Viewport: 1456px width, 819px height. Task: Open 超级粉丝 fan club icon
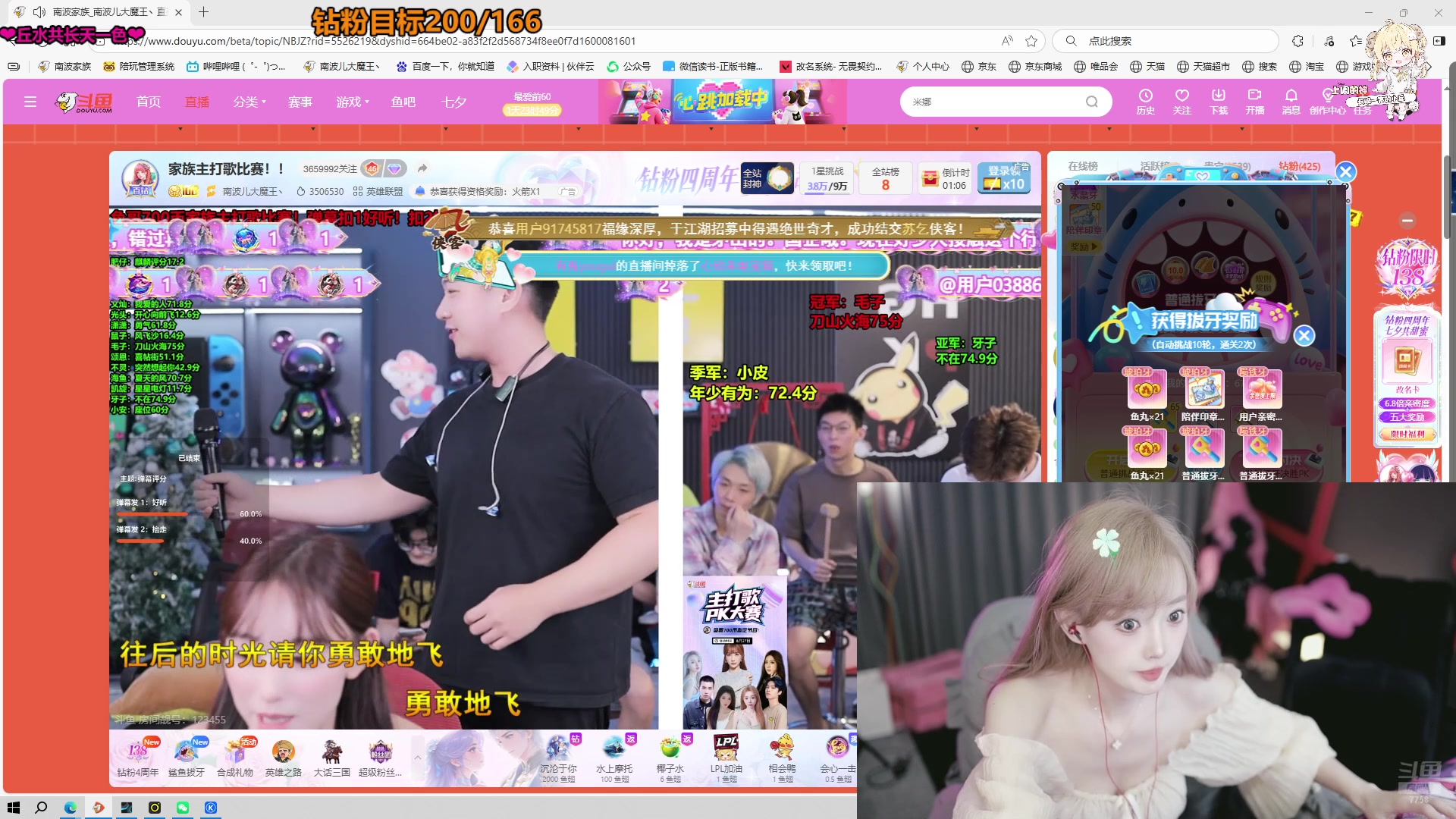[380, 757]
